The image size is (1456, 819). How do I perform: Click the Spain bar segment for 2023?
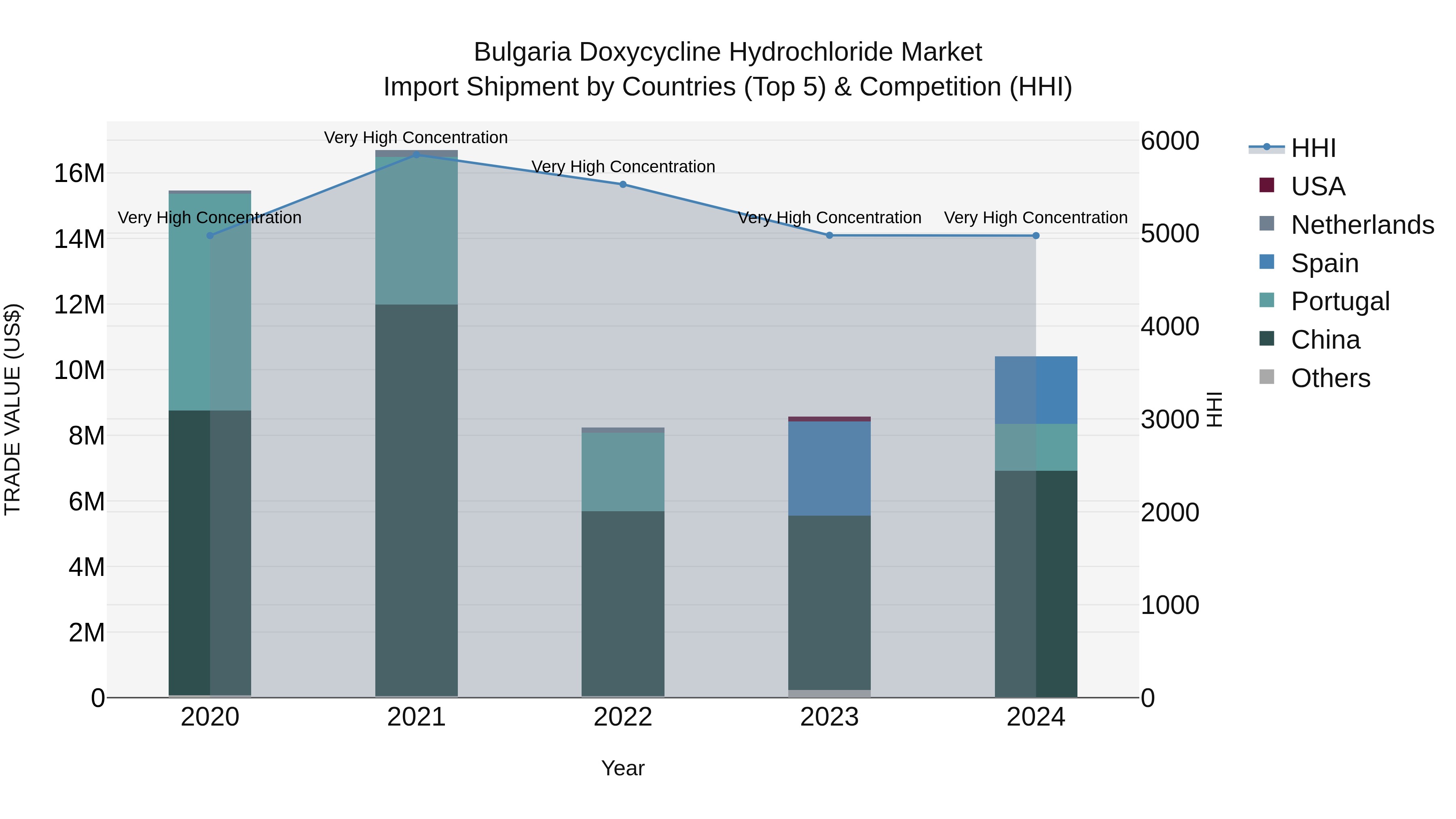830,469
